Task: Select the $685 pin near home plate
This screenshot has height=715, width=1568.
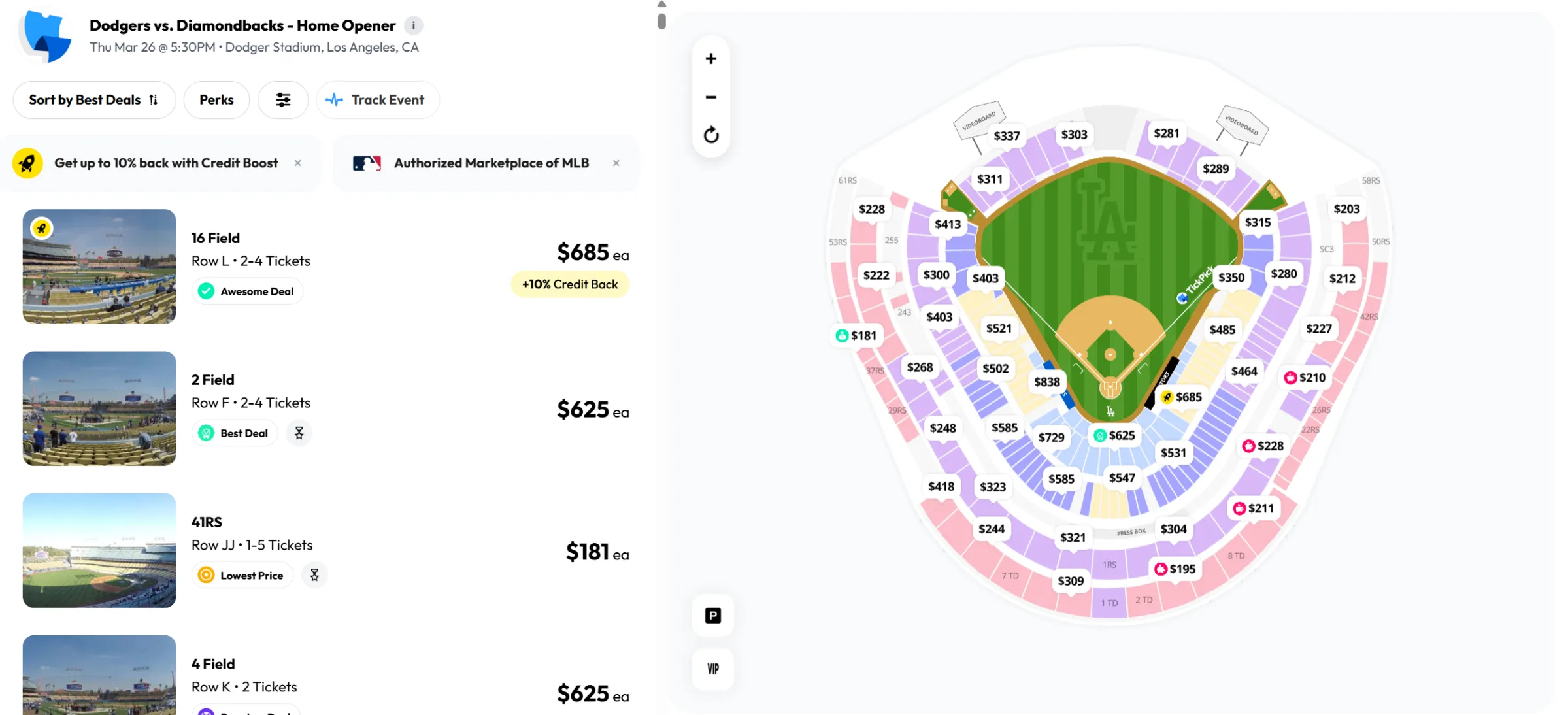Action: point(1182,396)
